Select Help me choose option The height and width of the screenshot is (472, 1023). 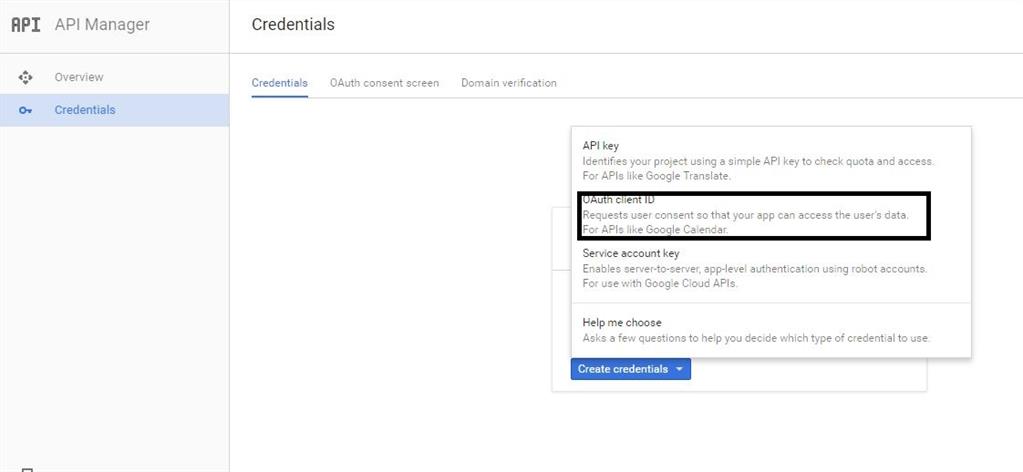click(x=771, y=330)
